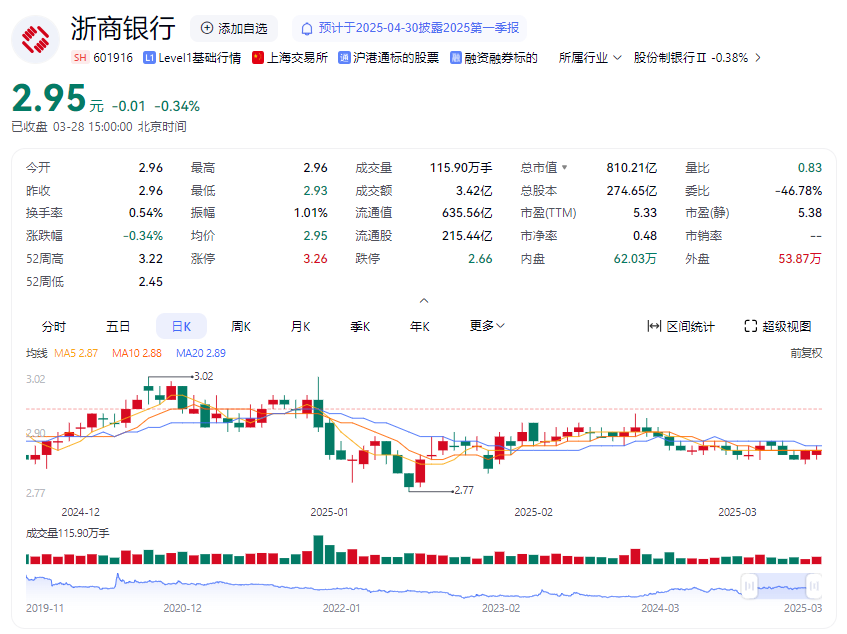Screen dimensions: 847x634
Task: Click the 总市值 value 810.21亿
Action: [x=631, y=168]
